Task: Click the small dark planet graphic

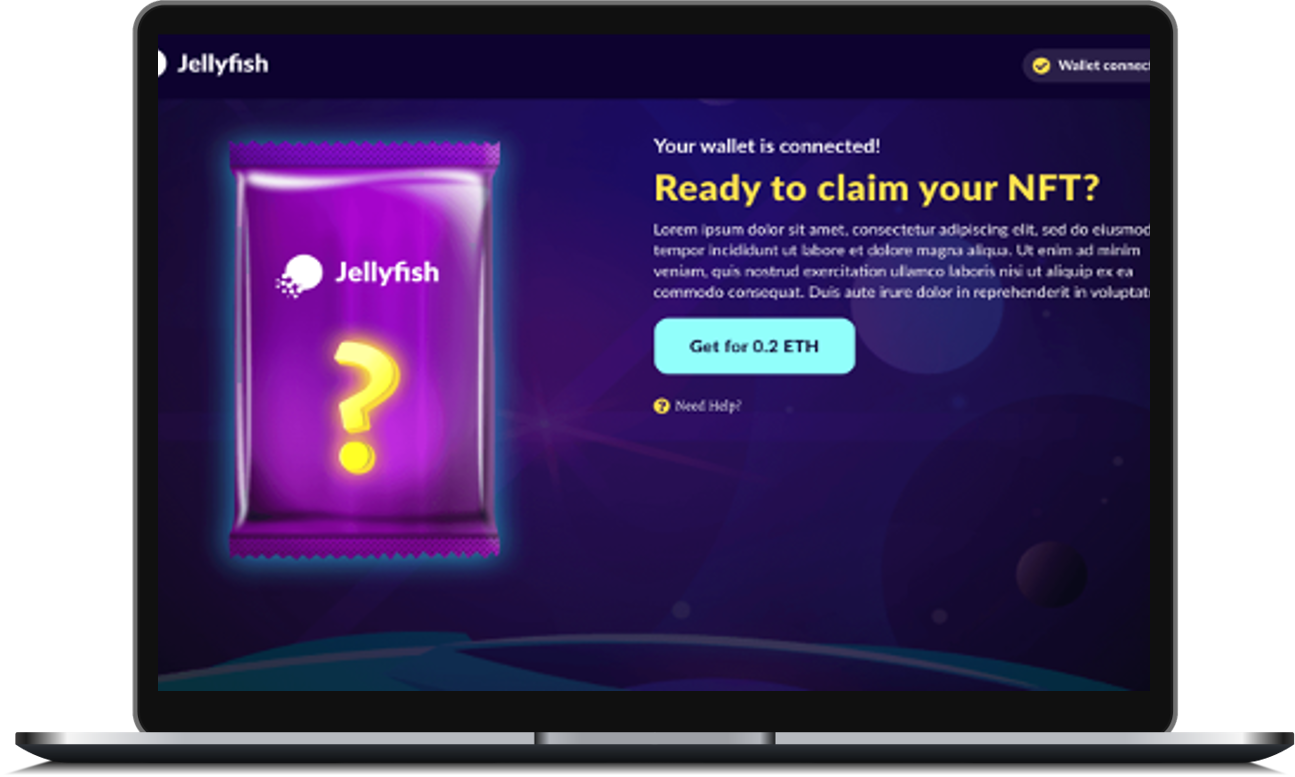Action: click(x=1050, y=574)
